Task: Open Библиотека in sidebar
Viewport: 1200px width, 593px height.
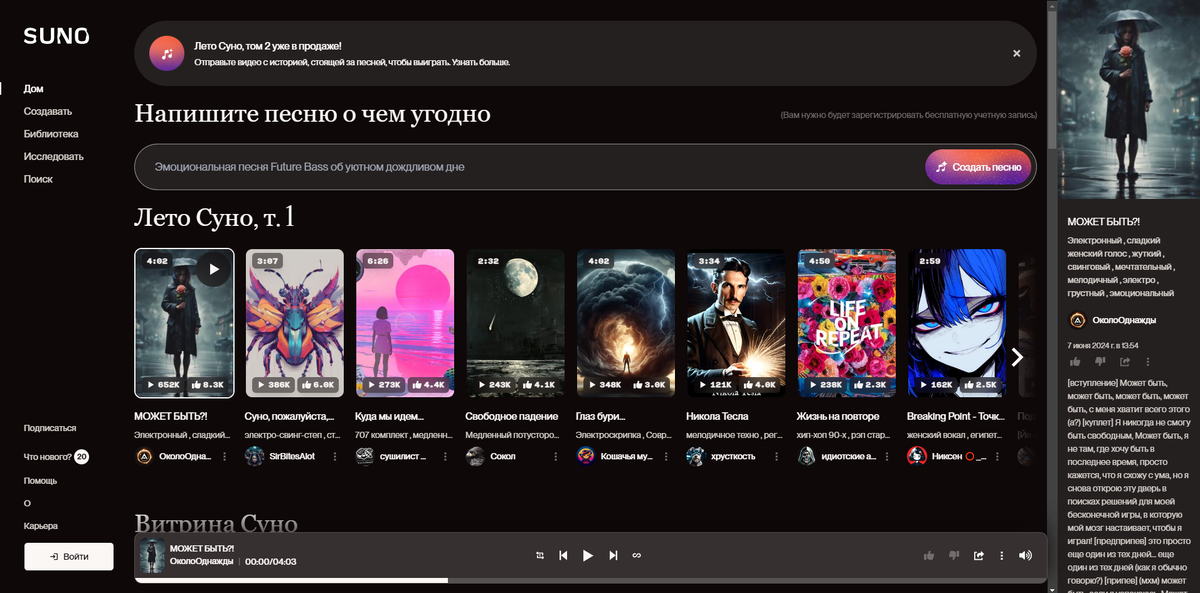Action: pos(51,134)
